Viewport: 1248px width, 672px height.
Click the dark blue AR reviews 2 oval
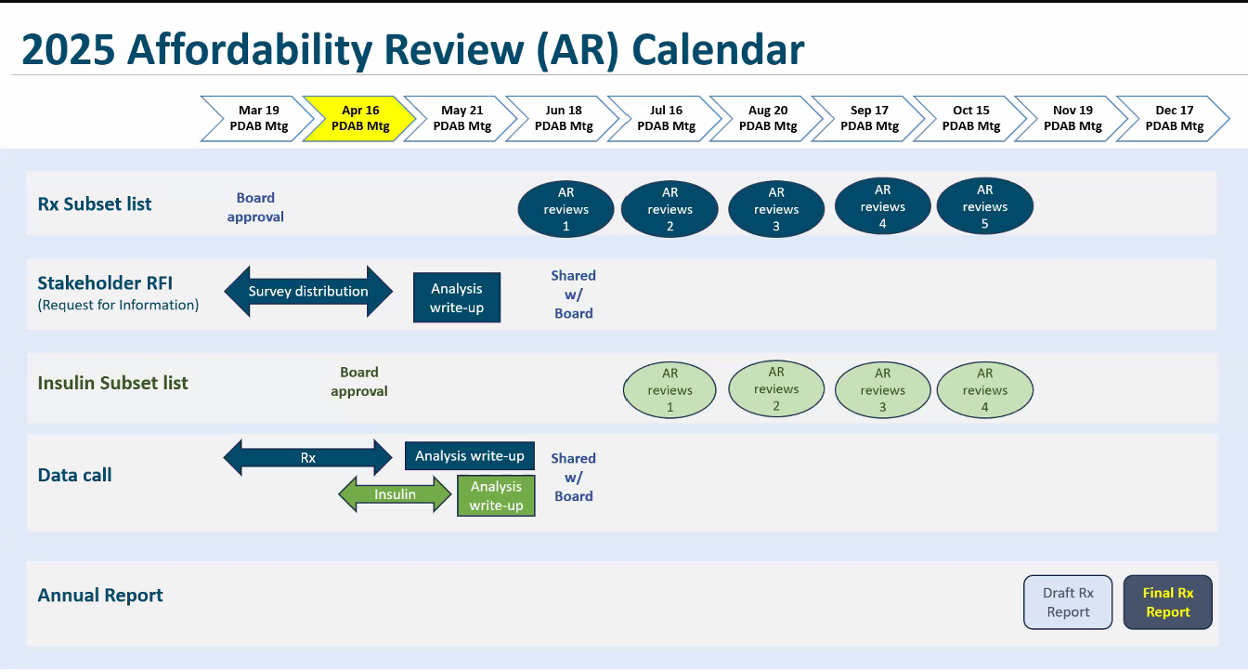pos(670,209)
